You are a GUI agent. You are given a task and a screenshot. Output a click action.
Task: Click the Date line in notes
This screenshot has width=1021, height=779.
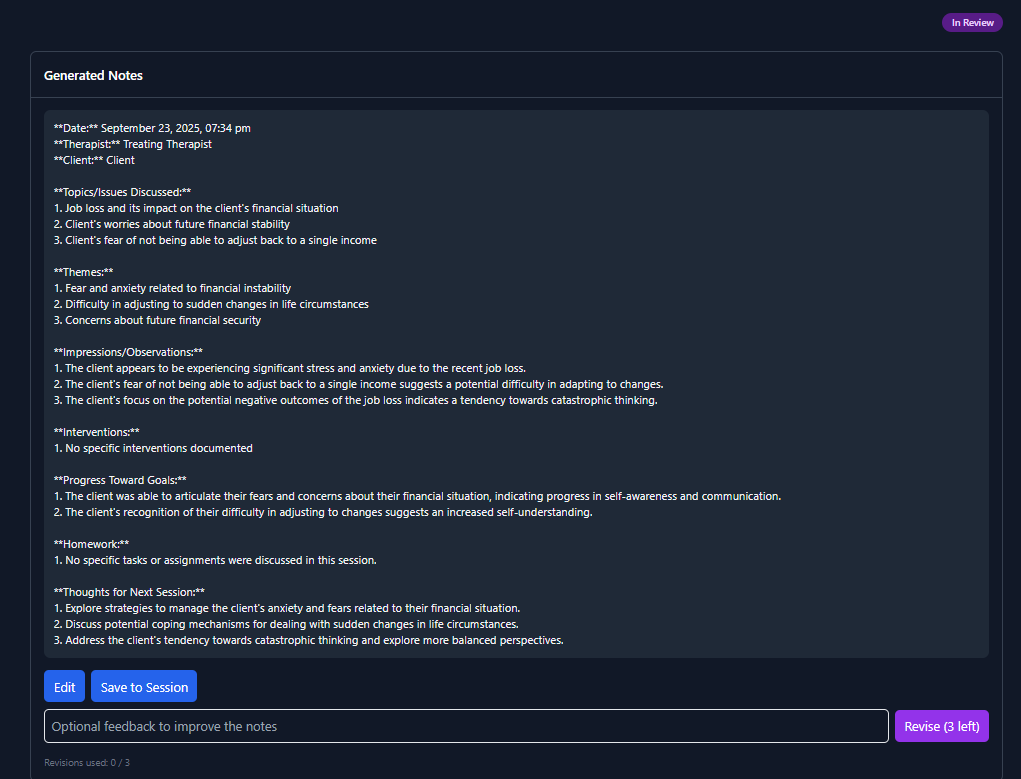(x=152, y=128)
